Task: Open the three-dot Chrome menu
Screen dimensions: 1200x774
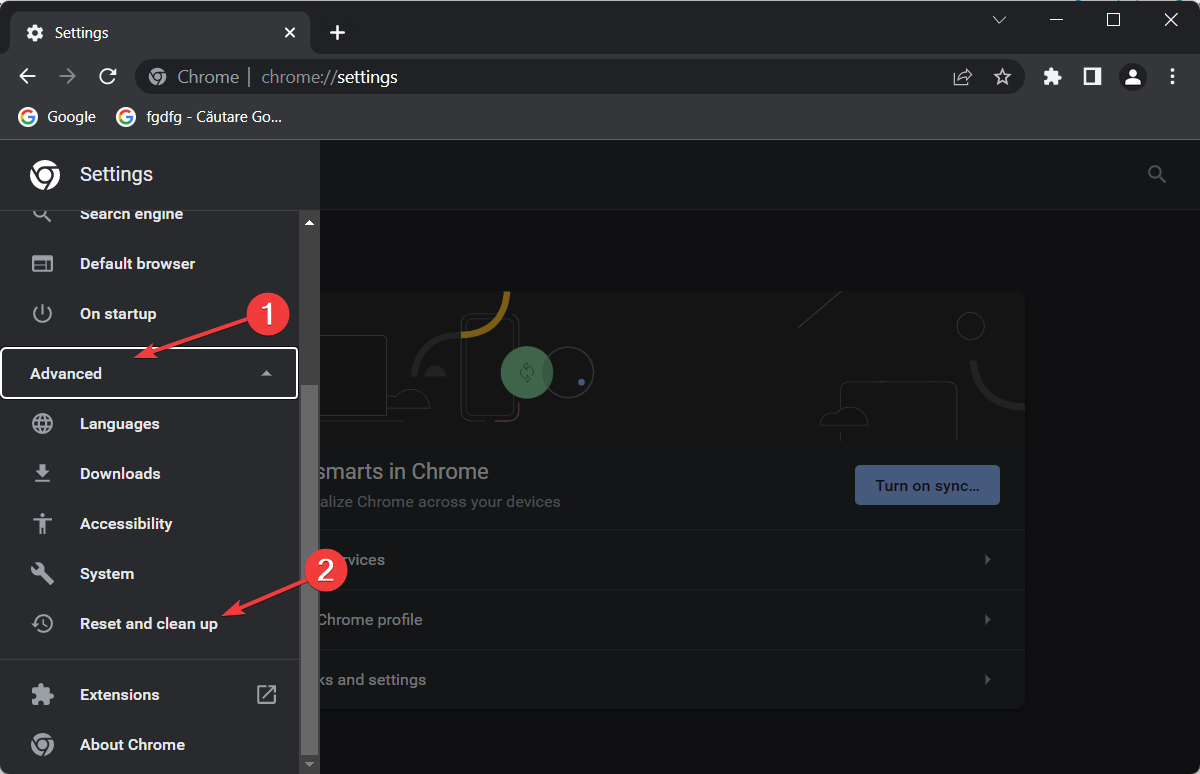Action: coord(1172,76)
